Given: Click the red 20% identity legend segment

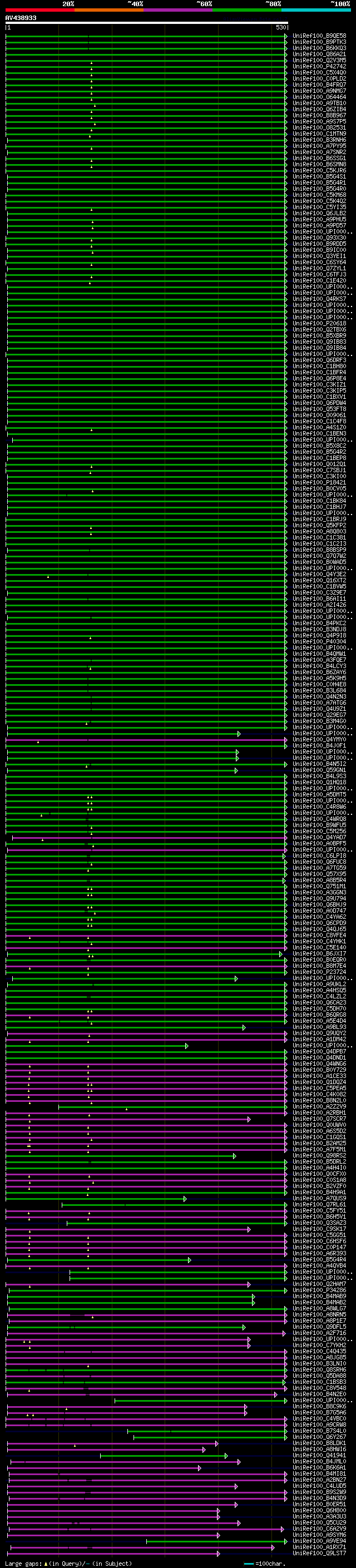Looking at the screenshot, I should pos(39,10).
